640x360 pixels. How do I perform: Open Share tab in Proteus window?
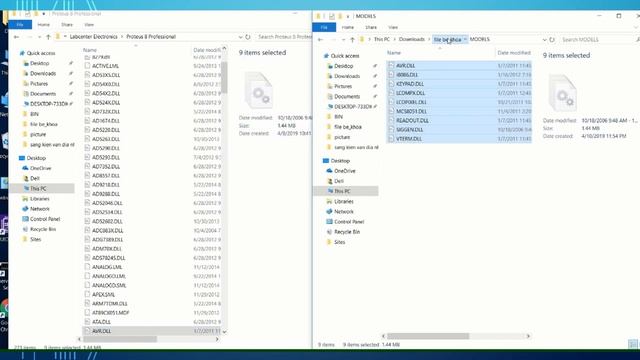(67, 24)
